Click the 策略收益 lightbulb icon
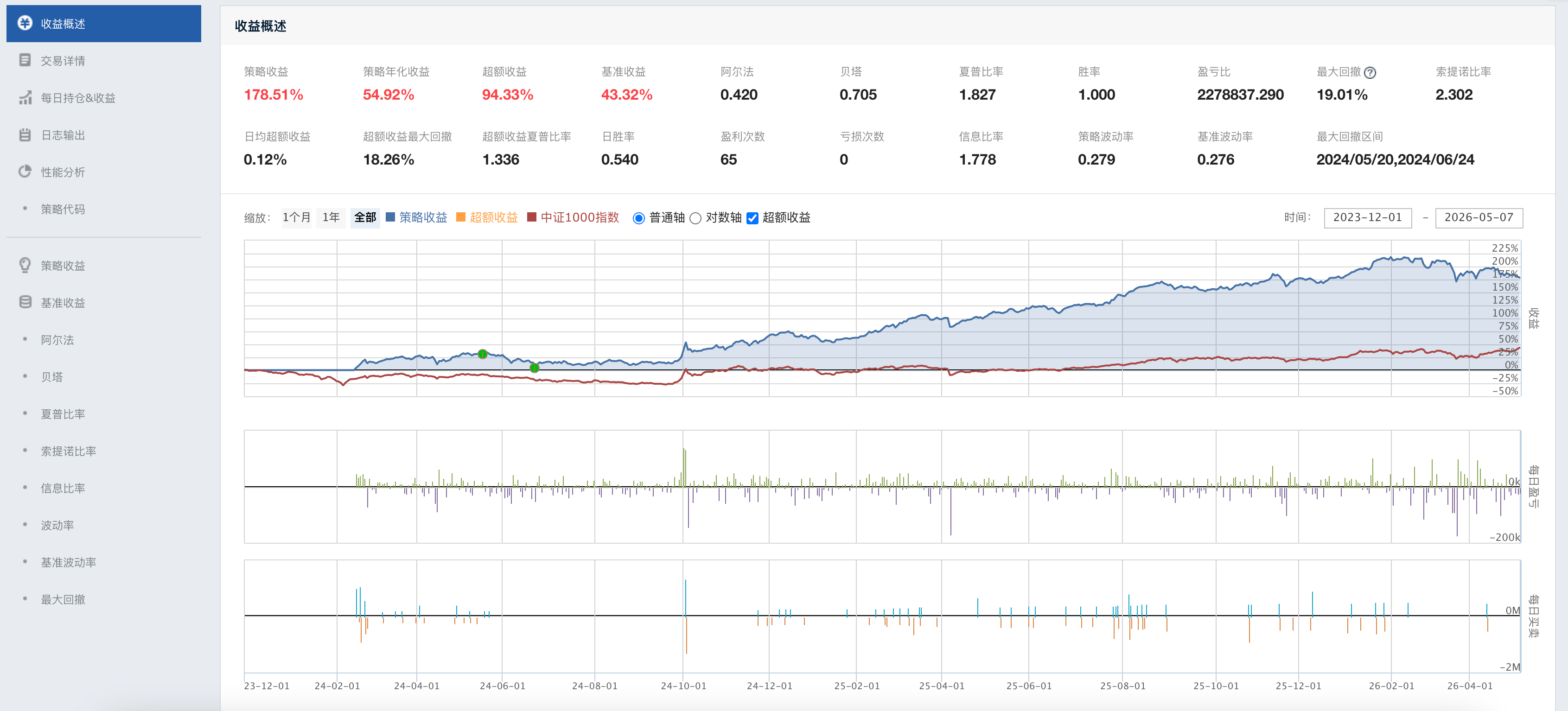Viewport: 1568px width, 711px height. (25, 266)
